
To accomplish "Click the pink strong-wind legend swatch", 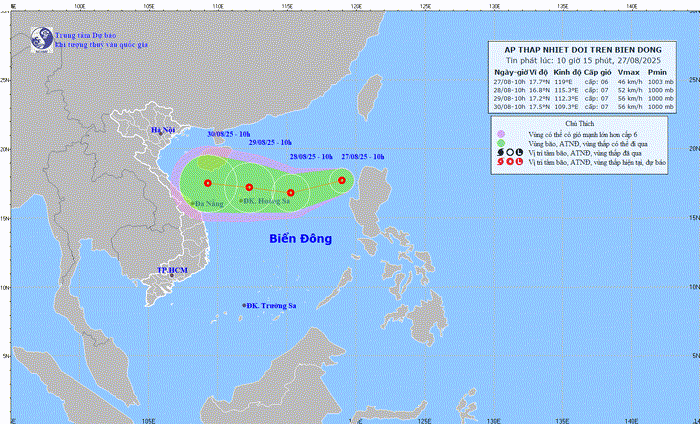I will click(501, 134).
